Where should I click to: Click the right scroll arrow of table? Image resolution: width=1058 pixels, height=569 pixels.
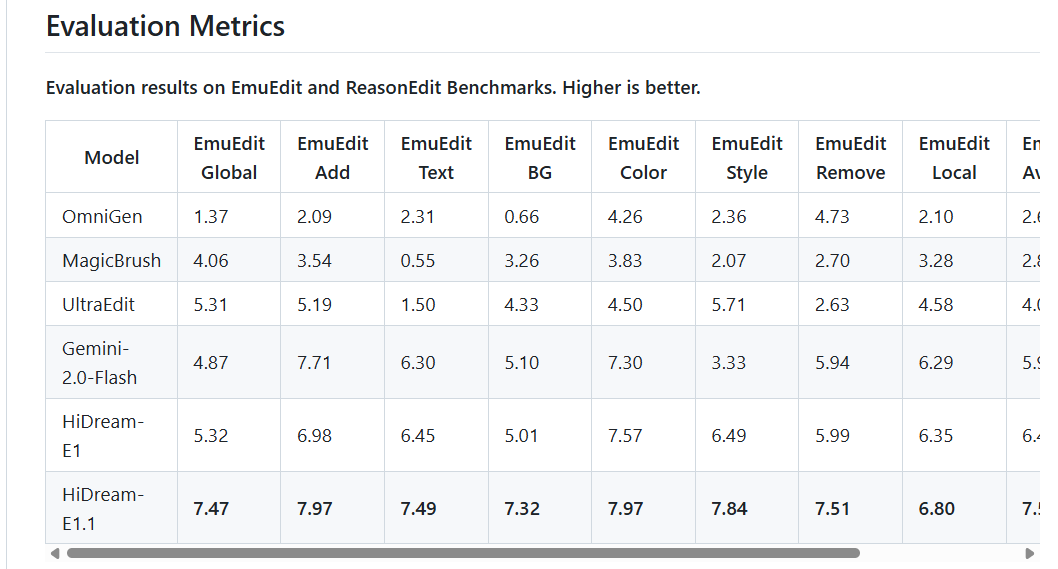[1030, 553]
